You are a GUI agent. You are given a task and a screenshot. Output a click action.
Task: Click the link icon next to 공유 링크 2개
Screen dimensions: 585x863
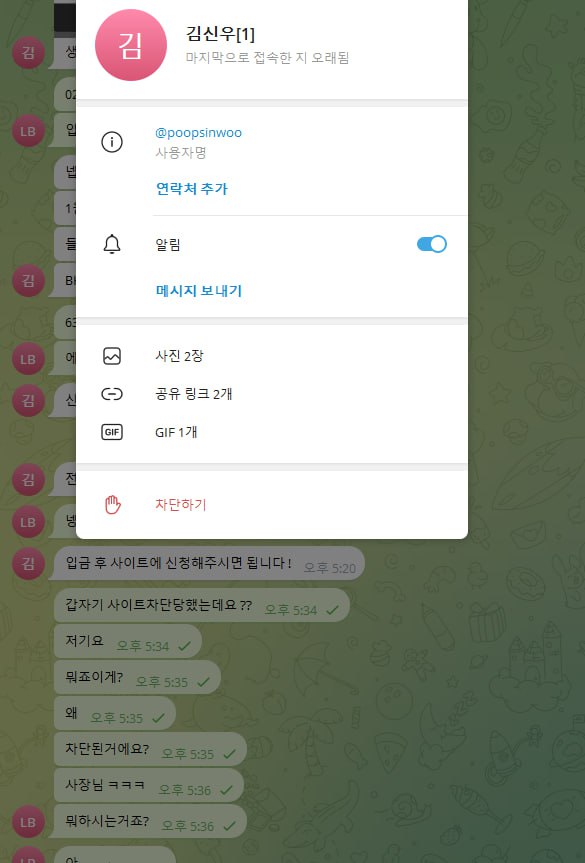[x=112, y=394]
